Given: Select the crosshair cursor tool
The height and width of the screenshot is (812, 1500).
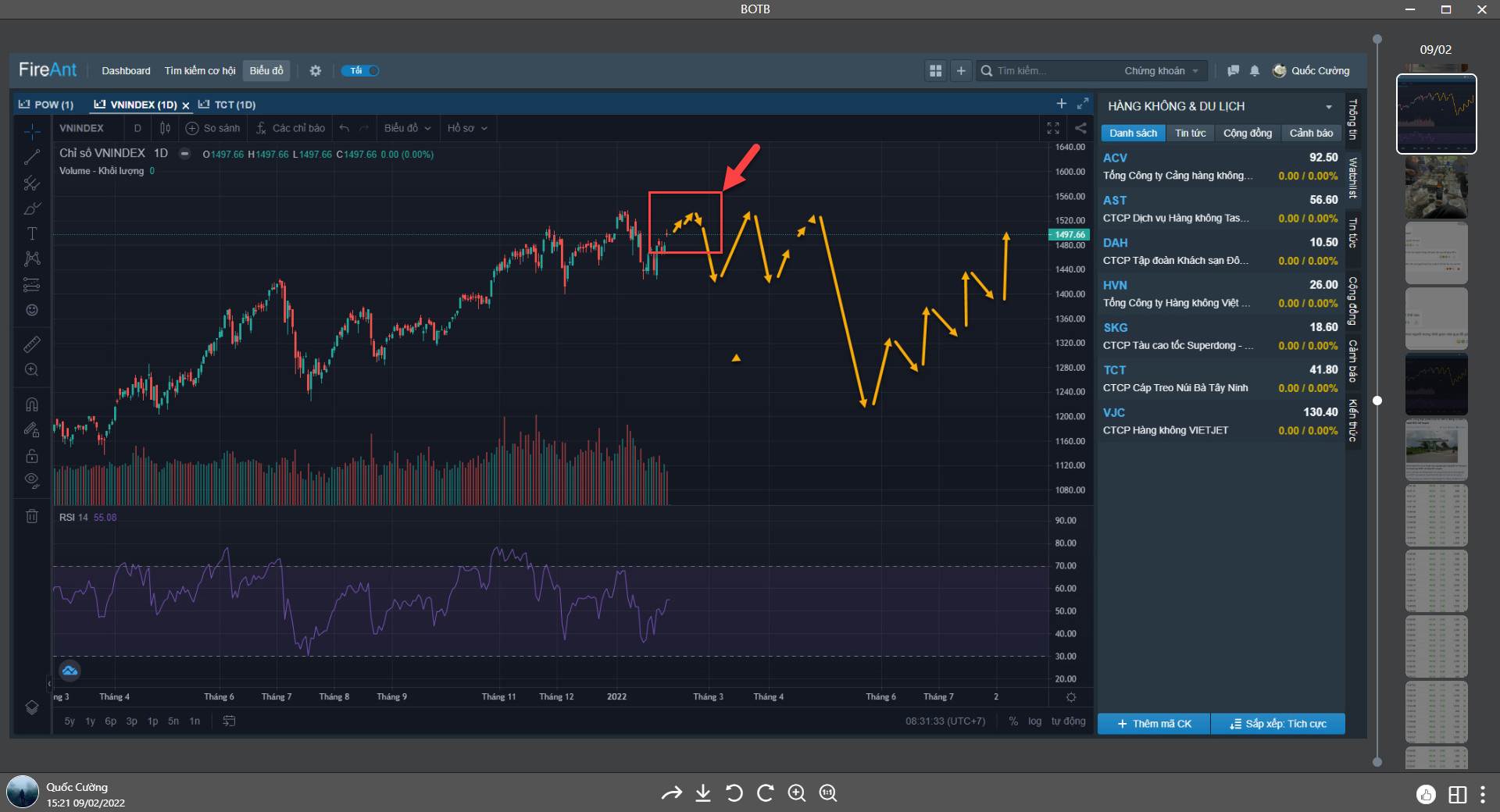Looking at the screenshot, I should [x=31, y=131].
